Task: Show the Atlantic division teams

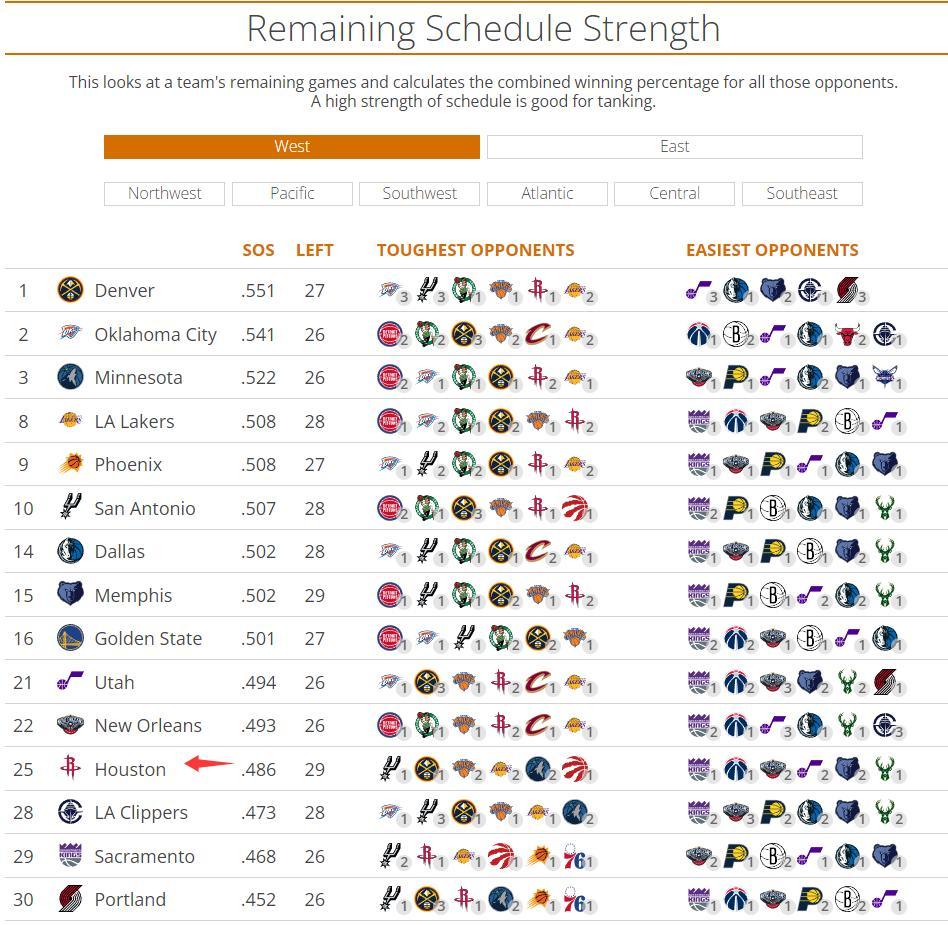Action: point(547,194)
